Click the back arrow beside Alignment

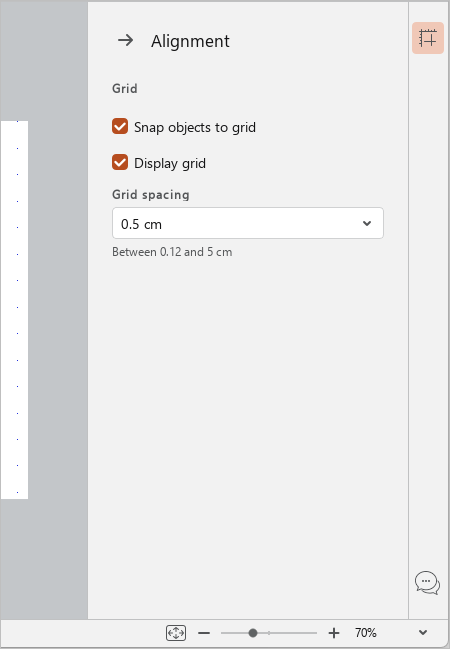click(125, 41)
